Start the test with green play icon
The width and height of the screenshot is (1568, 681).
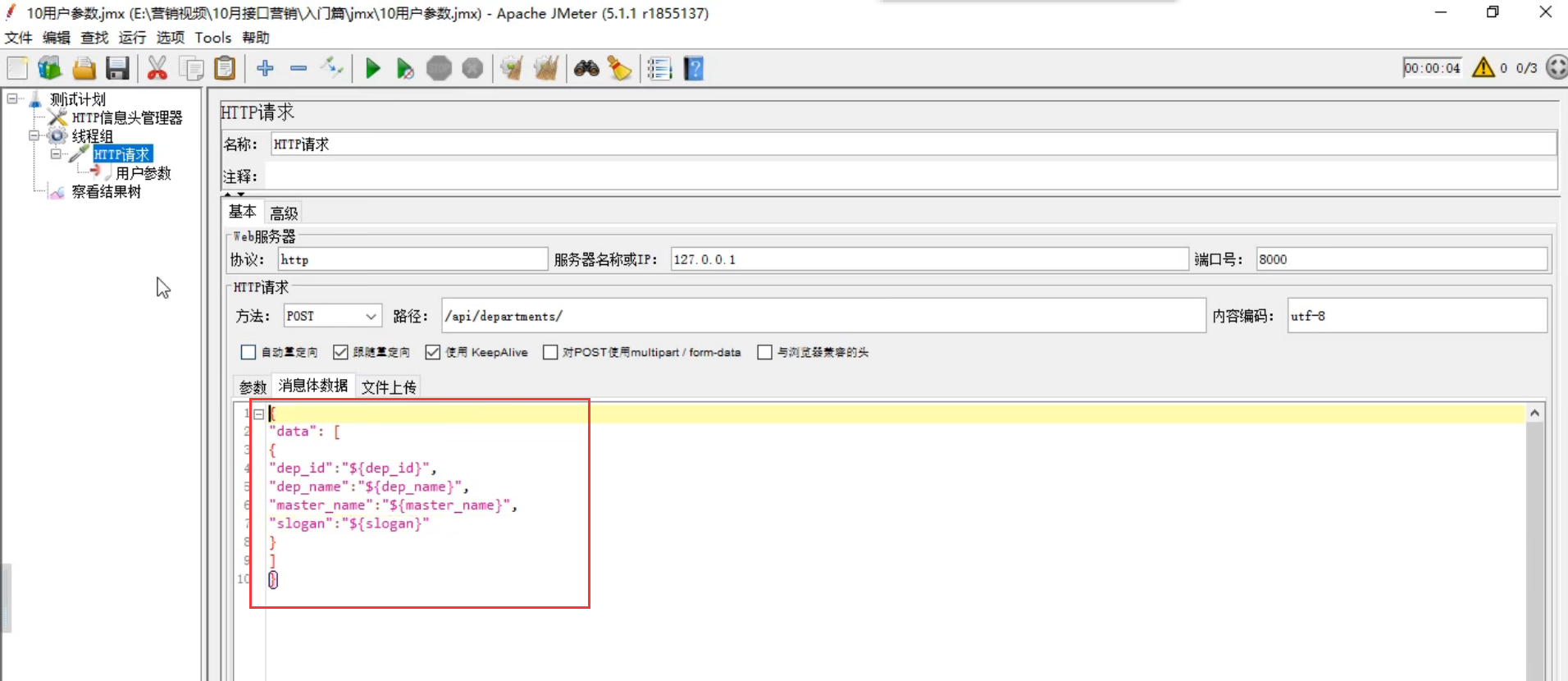372,68
